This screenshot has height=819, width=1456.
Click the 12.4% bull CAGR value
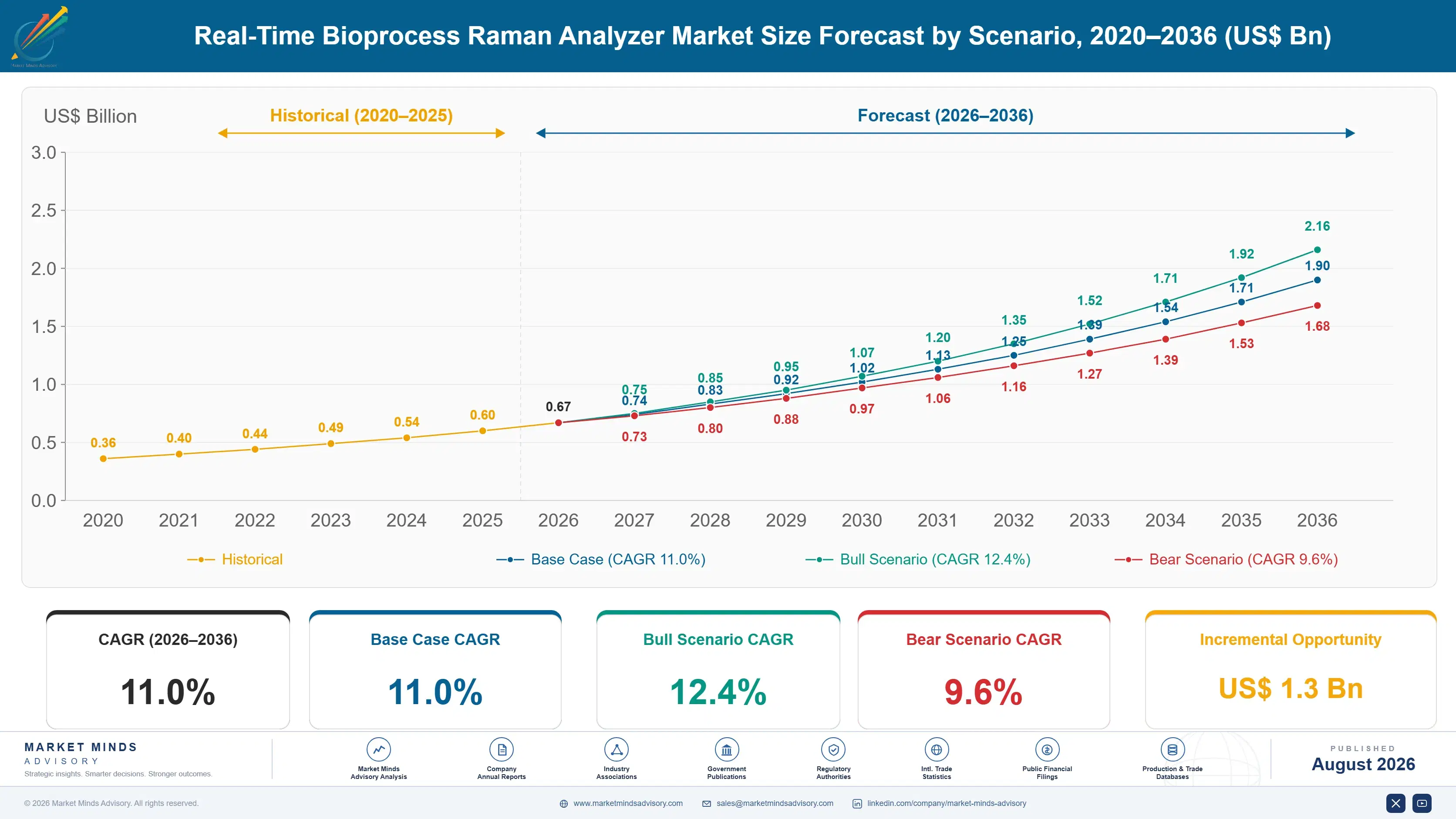(x=718, y=692)
